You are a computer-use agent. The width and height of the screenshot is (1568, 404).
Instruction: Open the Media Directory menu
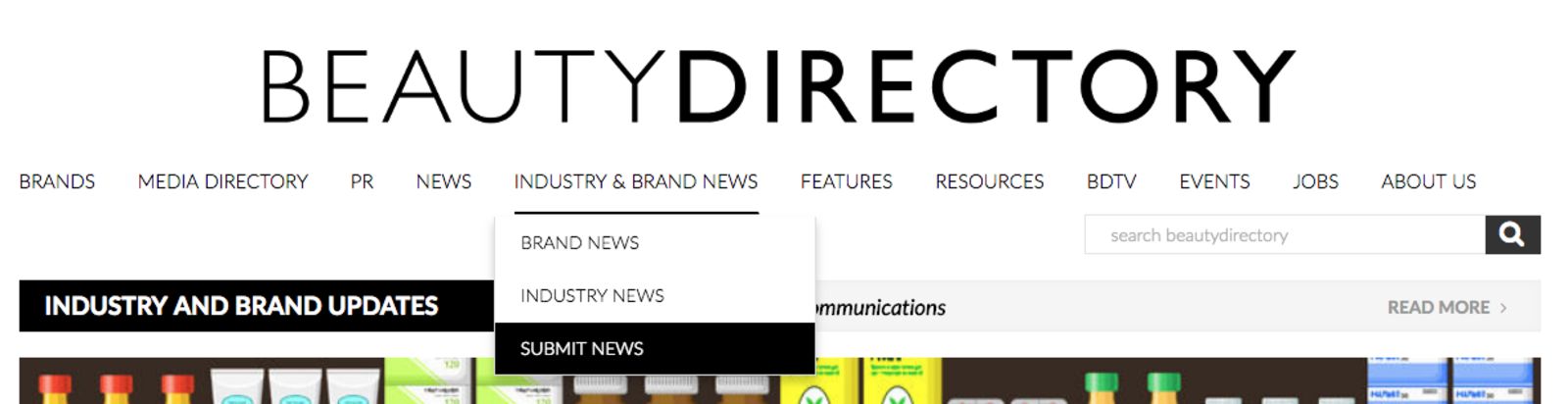(222, 182)
